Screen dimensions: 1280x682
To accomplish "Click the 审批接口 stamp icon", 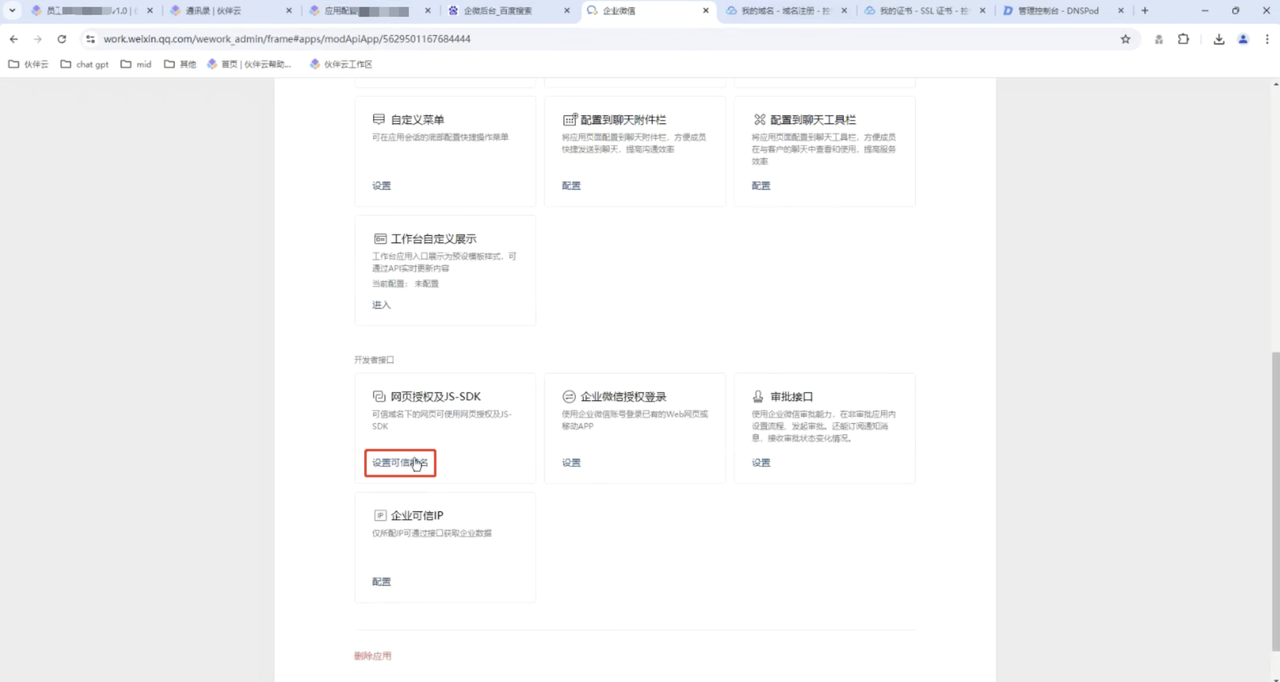I will point(759,397).
